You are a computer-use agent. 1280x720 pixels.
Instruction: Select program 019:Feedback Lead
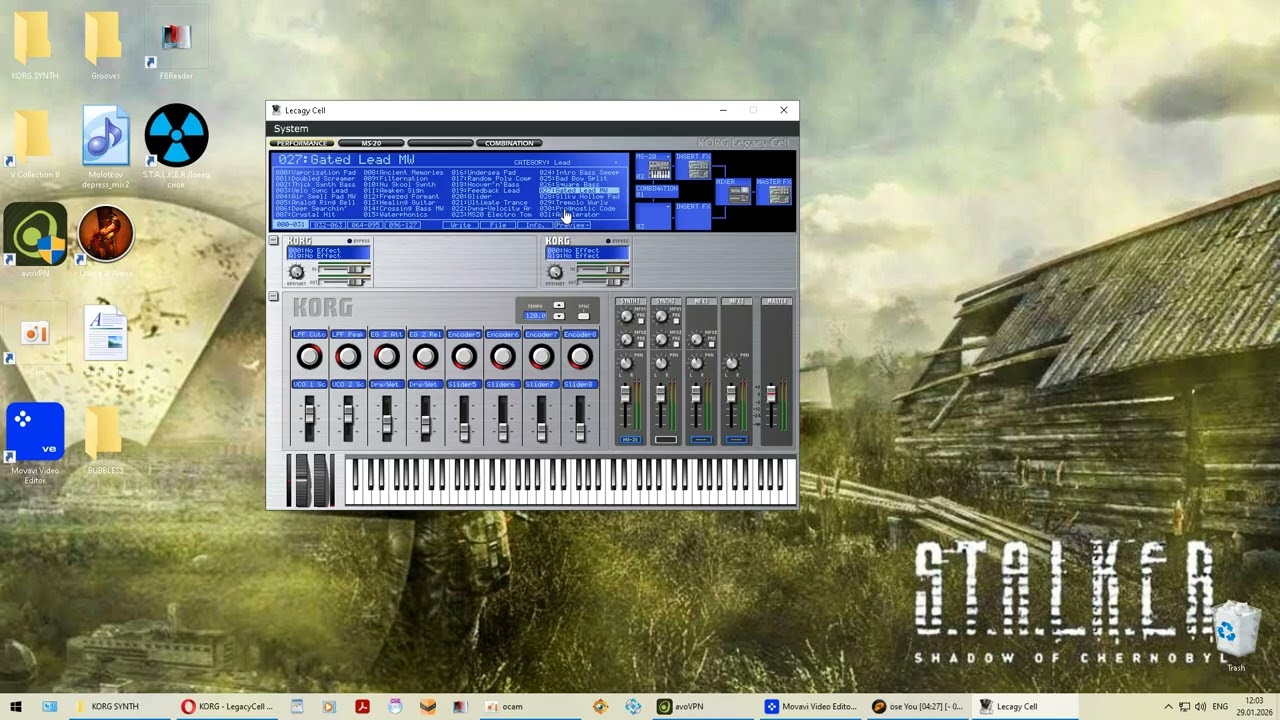(x=486, y=191)
